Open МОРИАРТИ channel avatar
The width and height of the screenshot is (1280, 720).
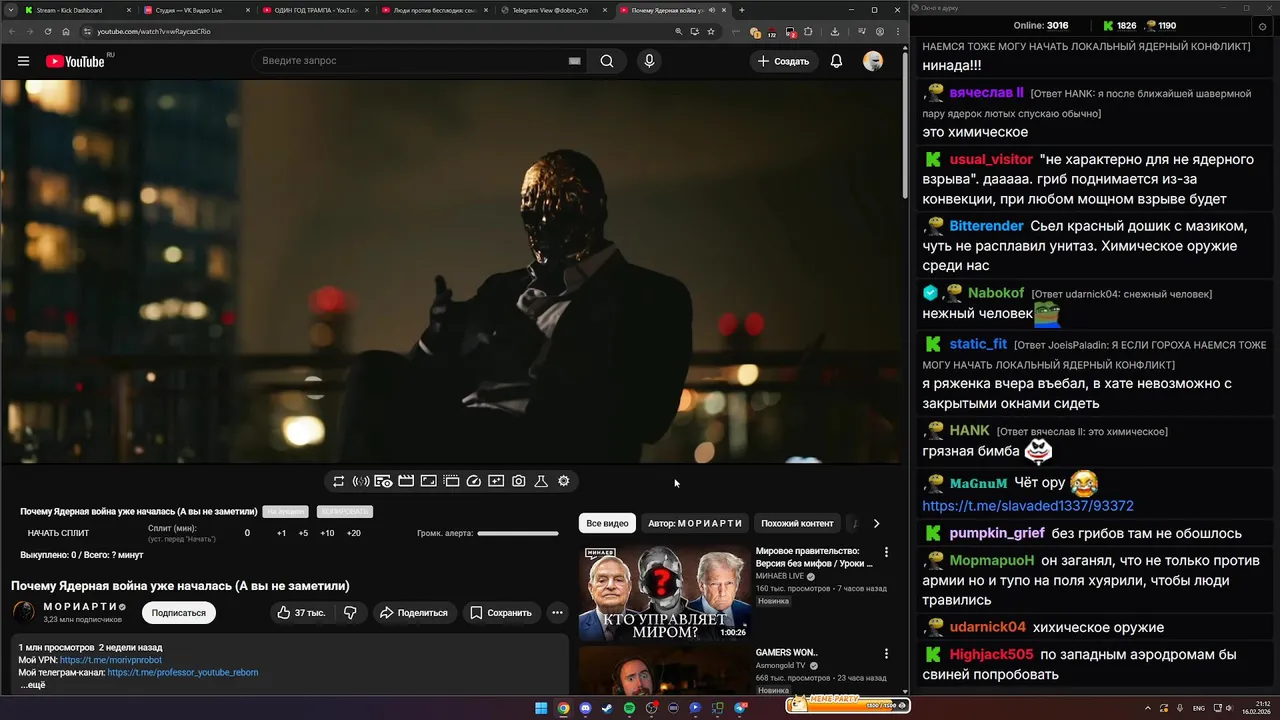point(23,612)
